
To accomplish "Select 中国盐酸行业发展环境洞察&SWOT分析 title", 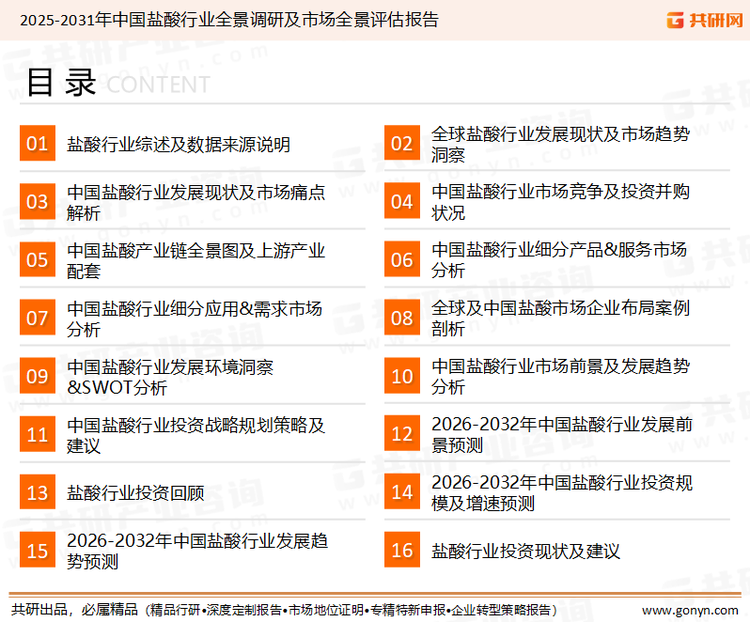I will point(170,377).
